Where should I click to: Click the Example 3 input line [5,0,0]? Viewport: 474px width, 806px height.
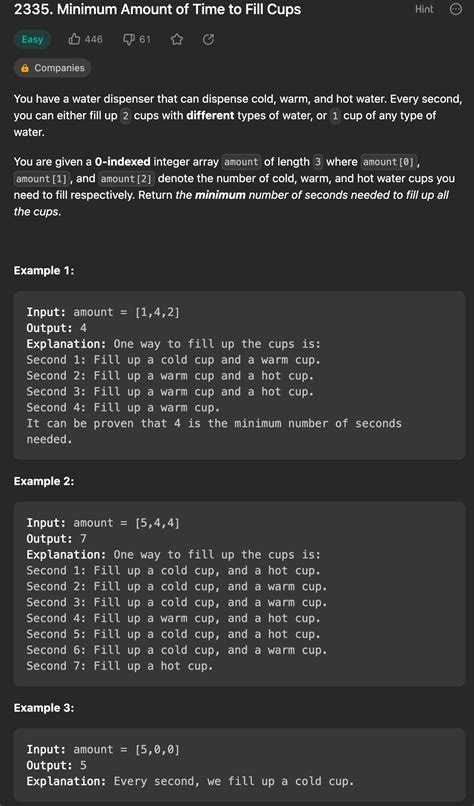[103, 749]
